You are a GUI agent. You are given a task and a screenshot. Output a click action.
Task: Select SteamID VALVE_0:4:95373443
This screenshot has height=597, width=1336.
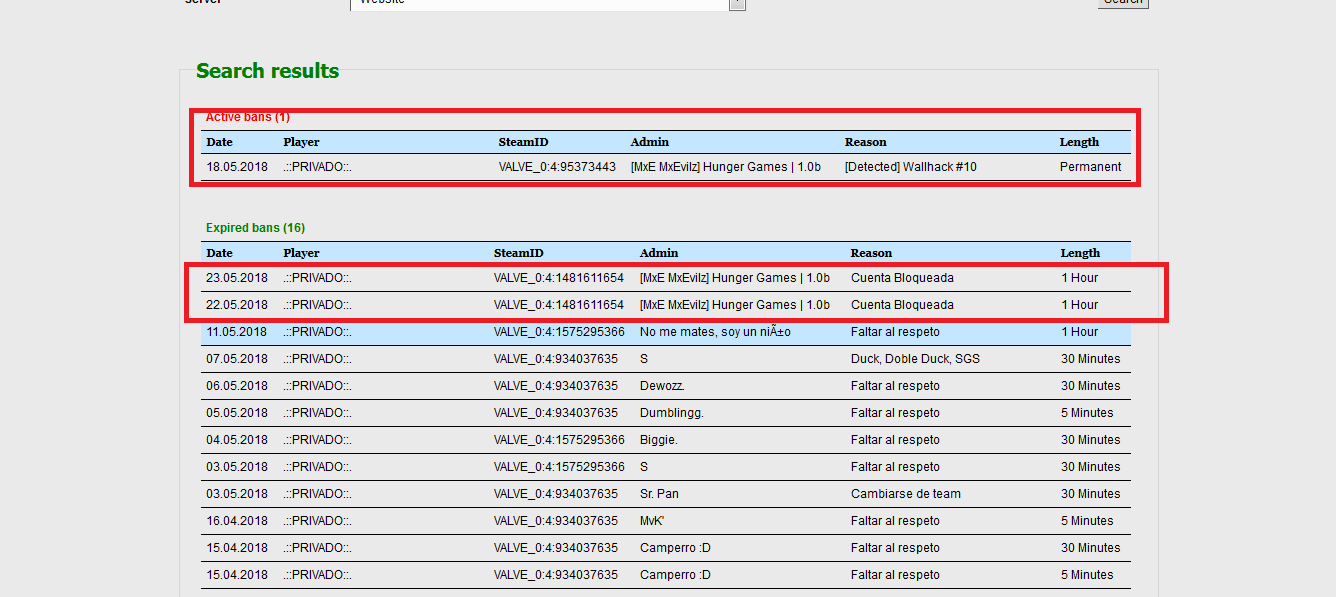point(557,167)
